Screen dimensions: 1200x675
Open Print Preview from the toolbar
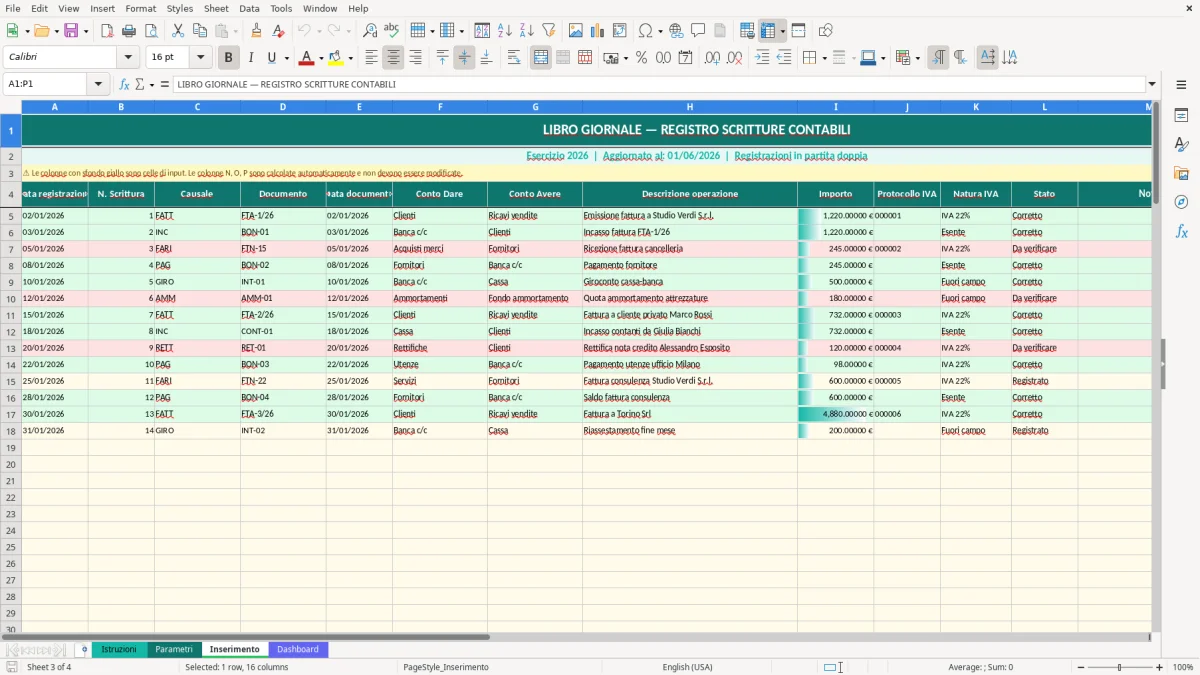click(x=151, y=31)
